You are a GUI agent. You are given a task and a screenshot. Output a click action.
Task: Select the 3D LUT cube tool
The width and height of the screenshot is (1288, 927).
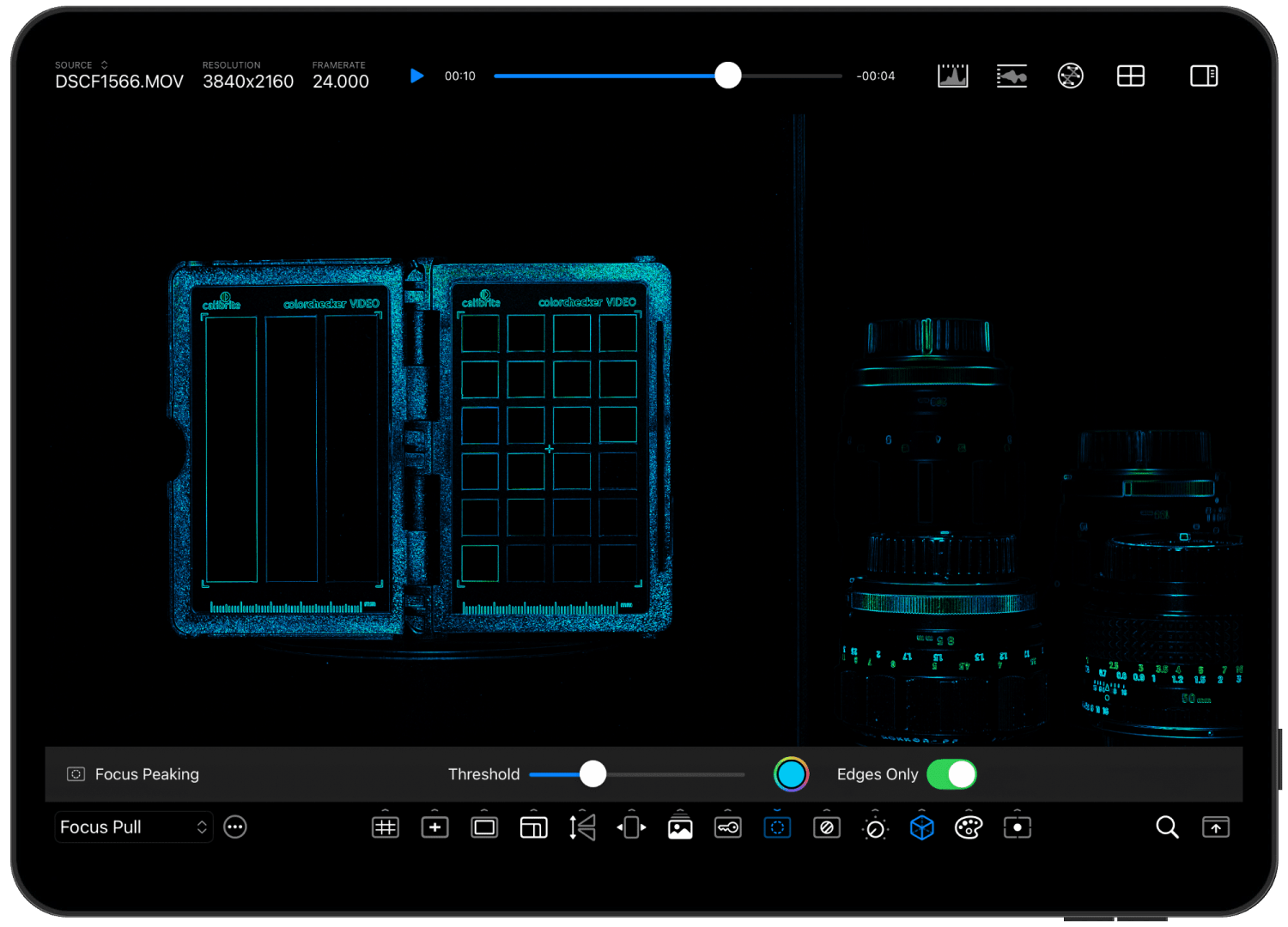[x=920, y=827]
